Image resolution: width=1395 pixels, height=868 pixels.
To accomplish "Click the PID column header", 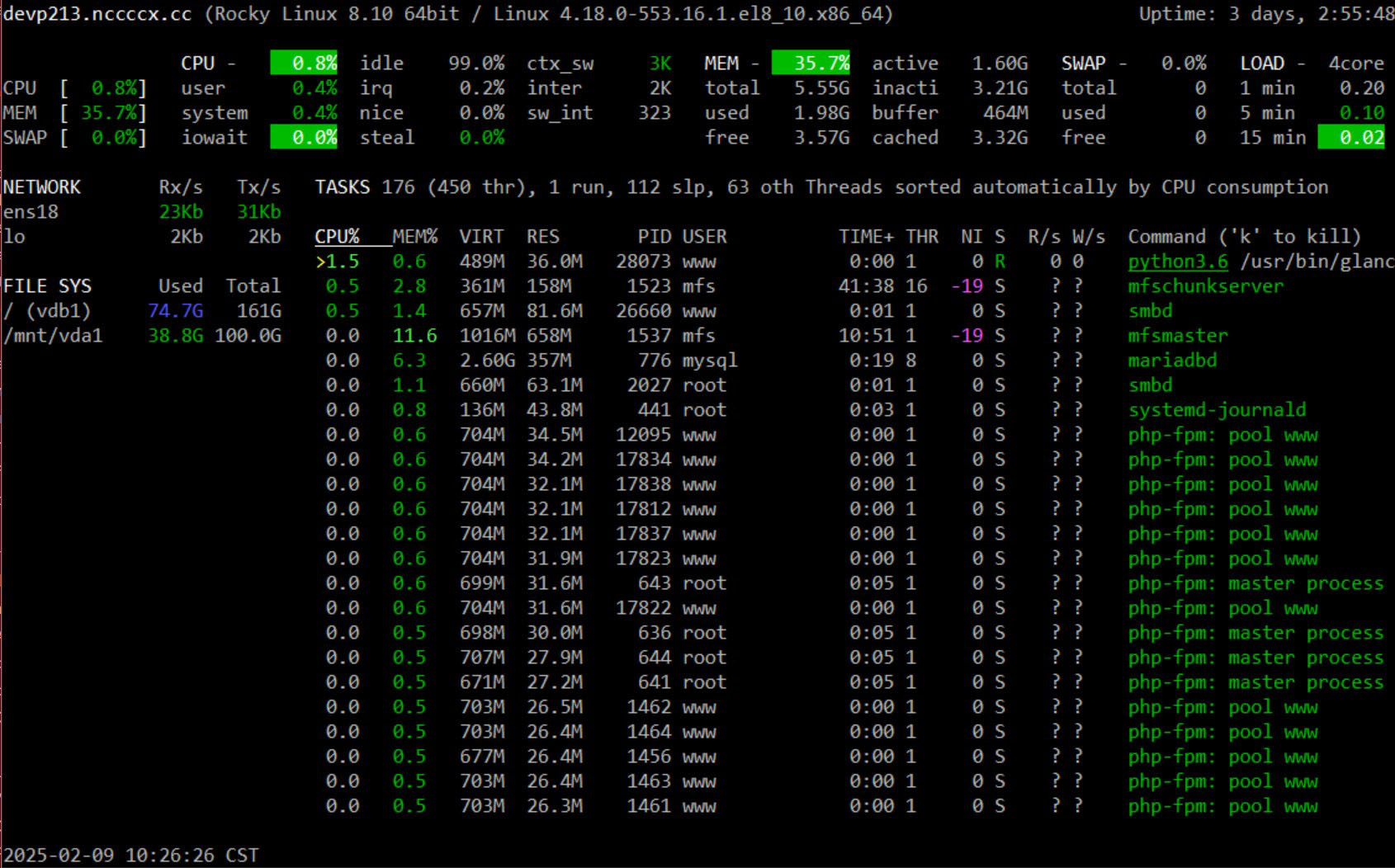I will pos(655,237).
